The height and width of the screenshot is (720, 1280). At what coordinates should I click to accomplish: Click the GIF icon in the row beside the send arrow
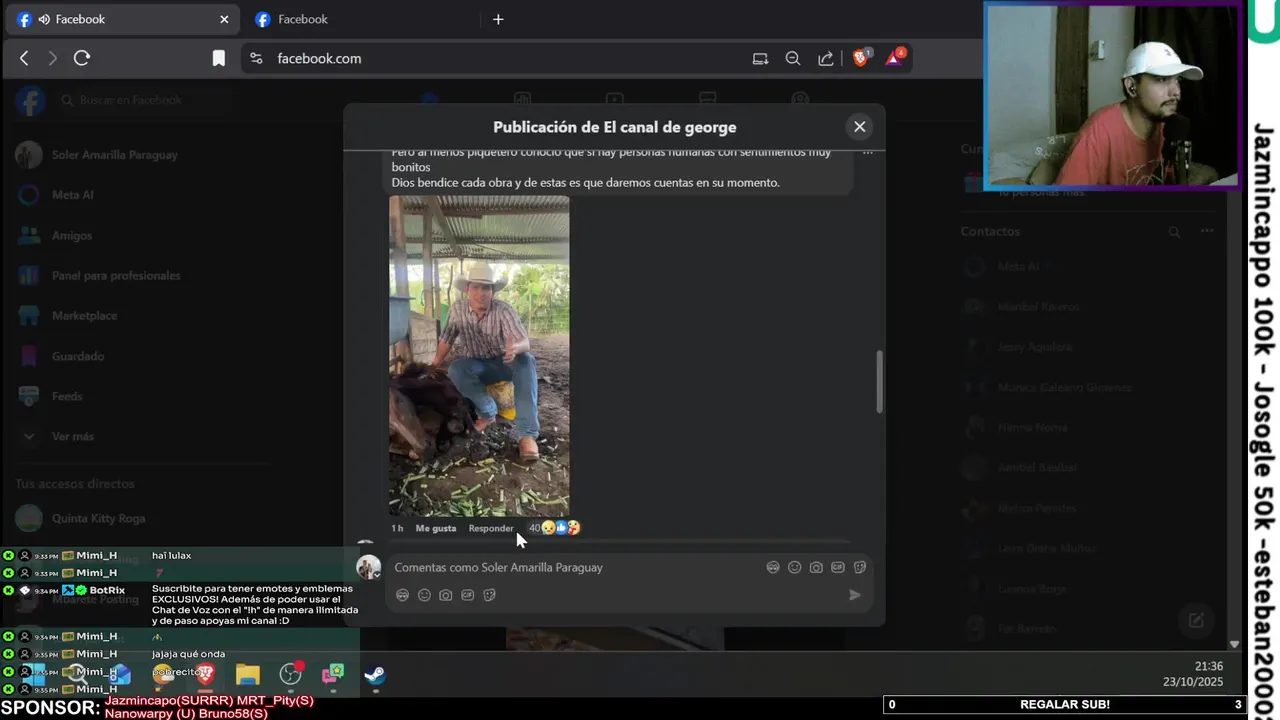point(467,595)
